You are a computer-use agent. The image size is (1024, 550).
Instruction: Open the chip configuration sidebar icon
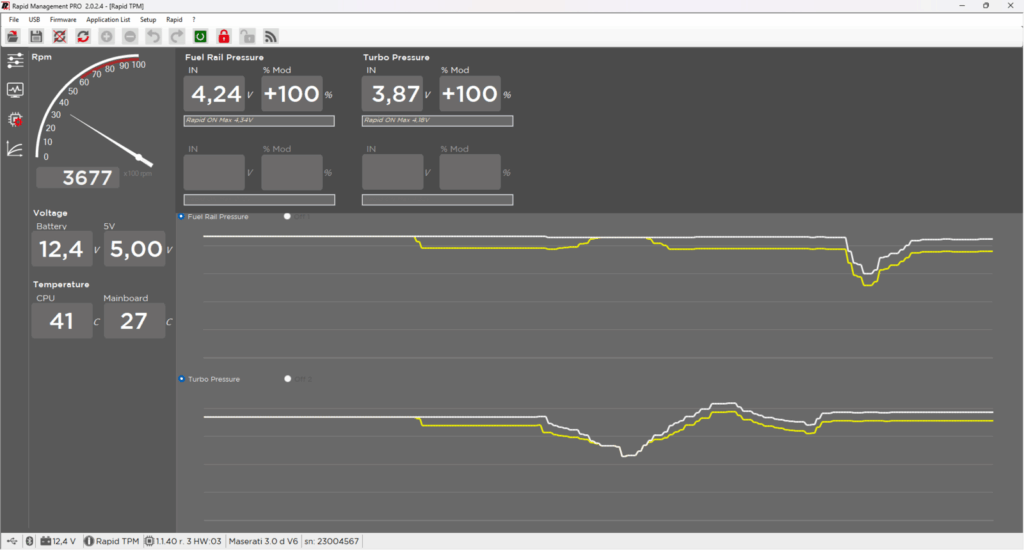15,120
